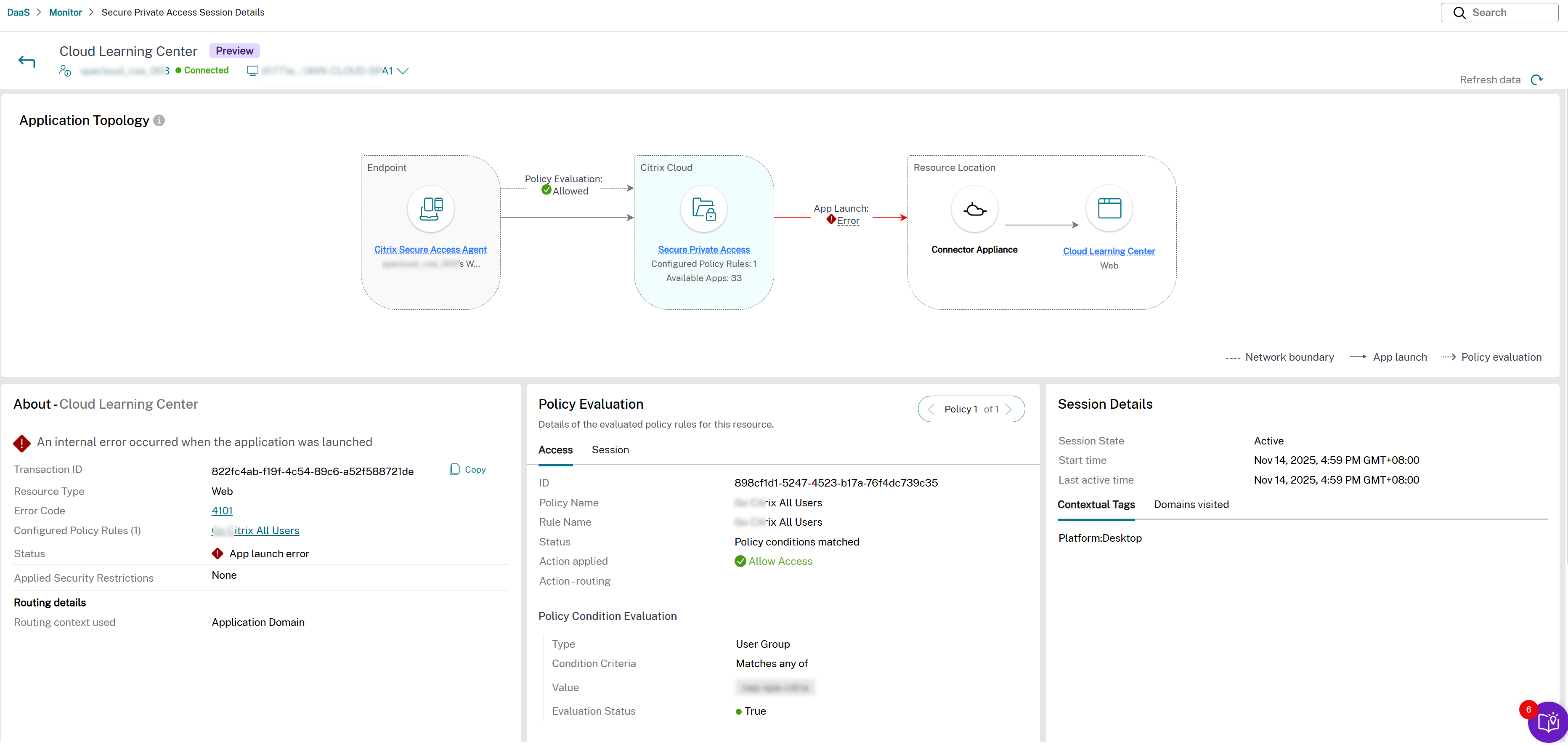Click the Refresh data label

(x=1490, y=80)
